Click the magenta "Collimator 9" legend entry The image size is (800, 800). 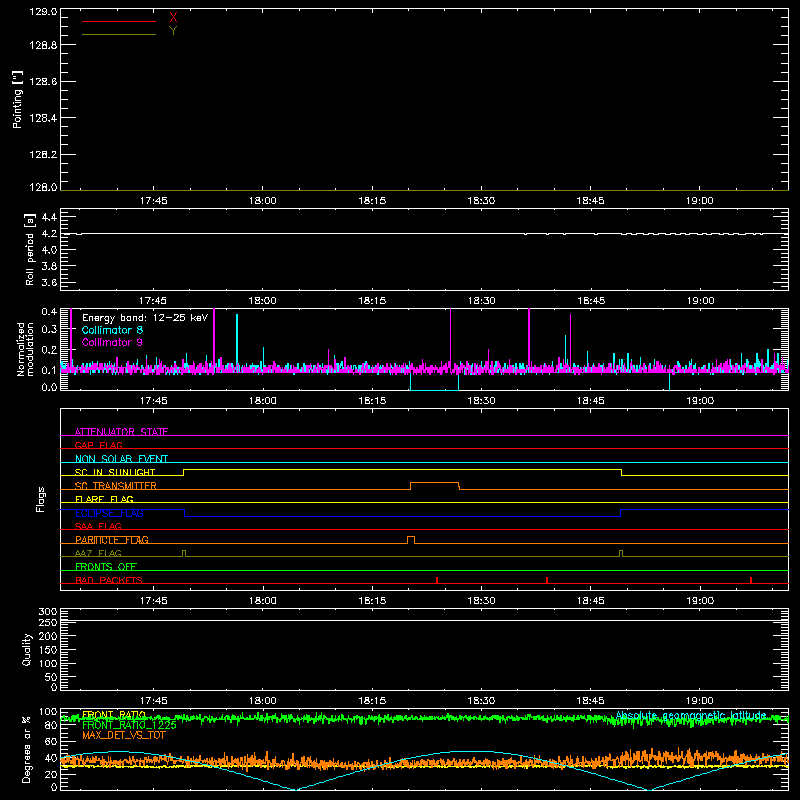(112, 342)
